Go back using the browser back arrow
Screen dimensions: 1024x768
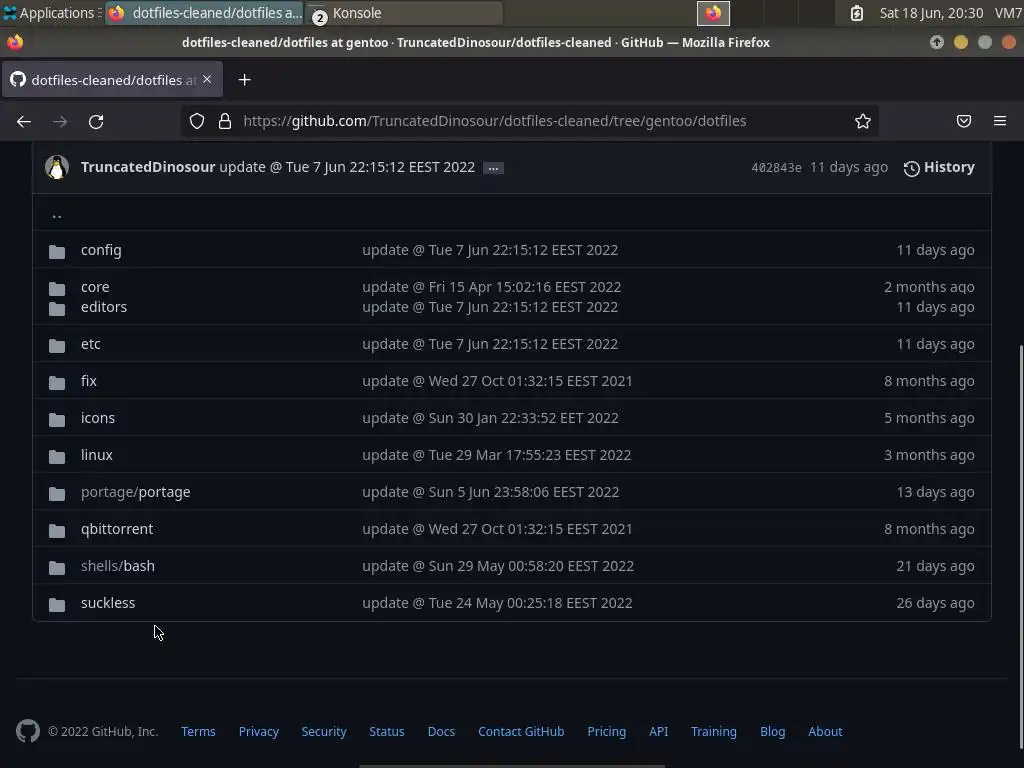coord(24,121)
